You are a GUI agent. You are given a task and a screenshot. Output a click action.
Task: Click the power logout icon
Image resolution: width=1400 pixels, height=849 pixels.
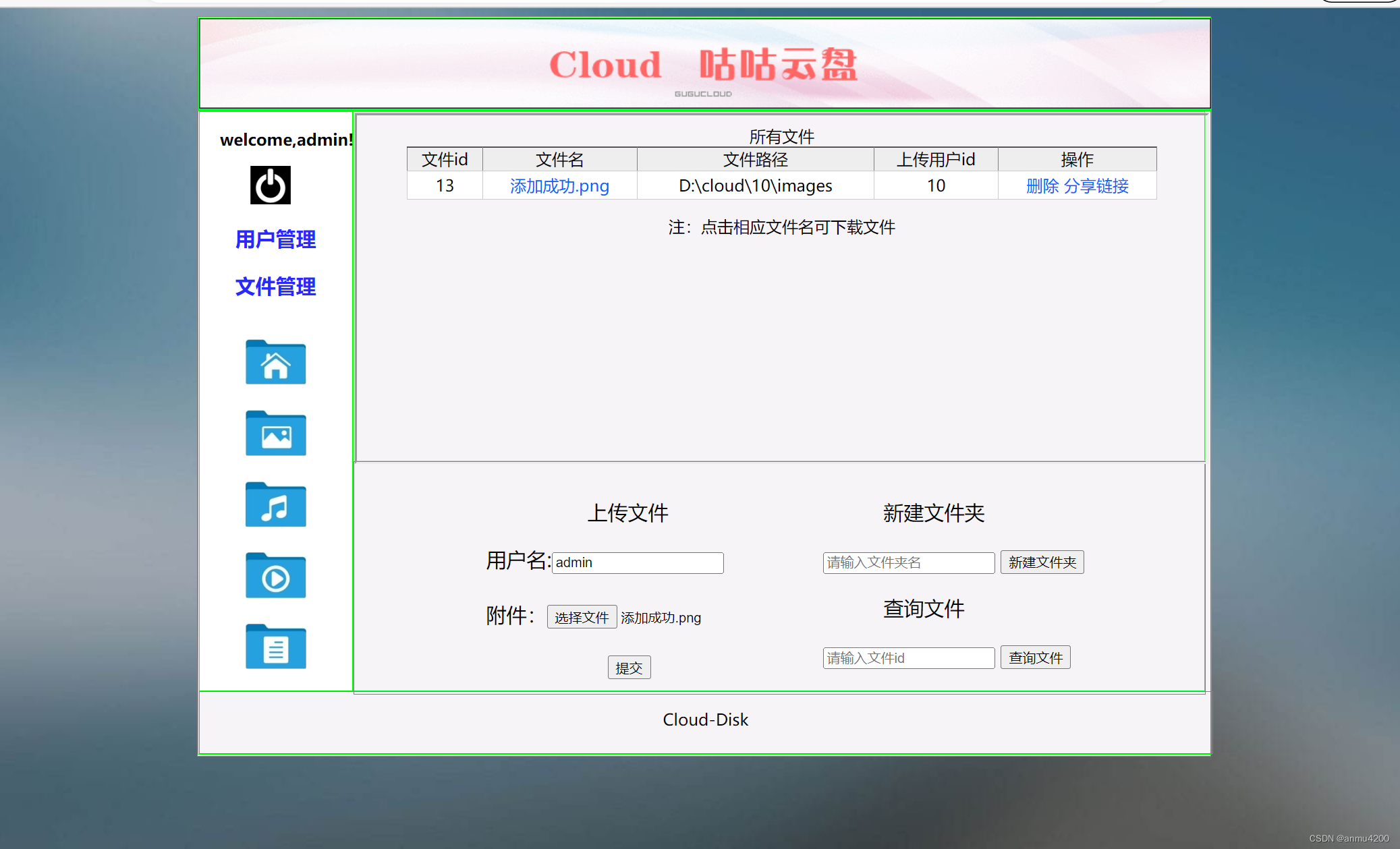pyautogui.click(x=271, y=185)
